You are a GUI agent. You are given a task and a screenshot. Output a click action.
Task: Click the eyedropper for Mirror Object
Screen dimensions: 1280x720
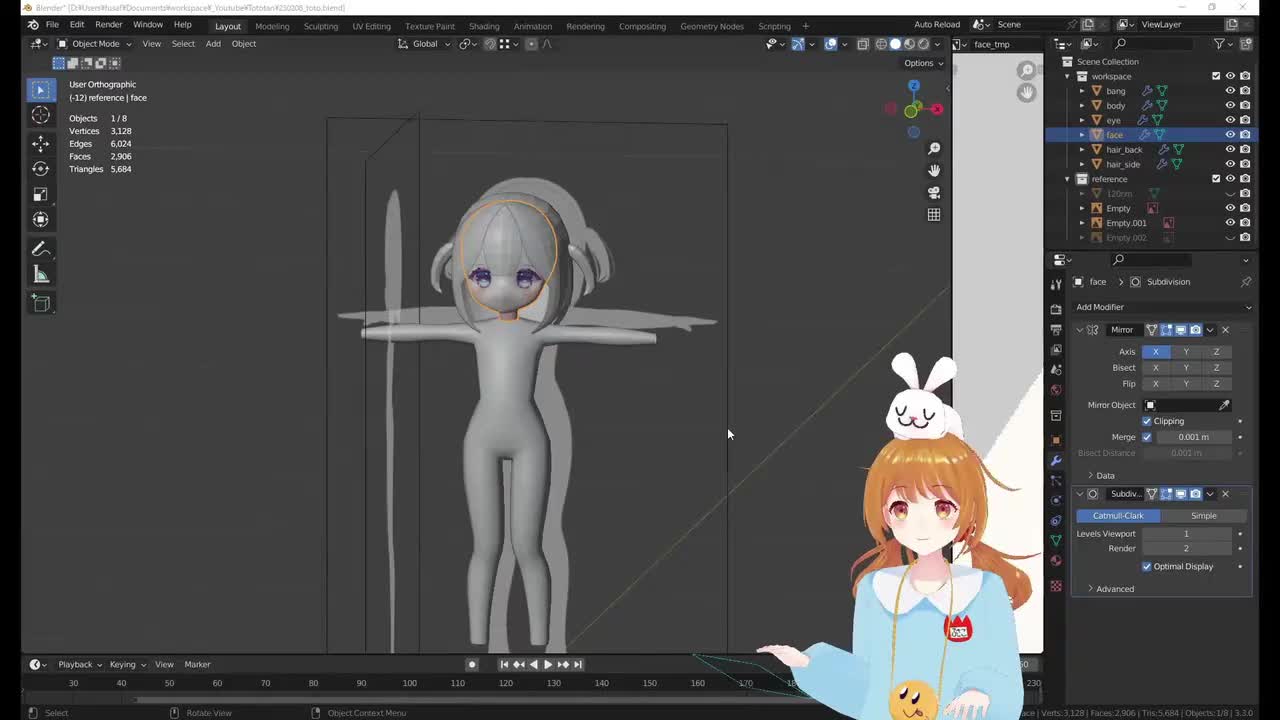[x=1224, y=405]
